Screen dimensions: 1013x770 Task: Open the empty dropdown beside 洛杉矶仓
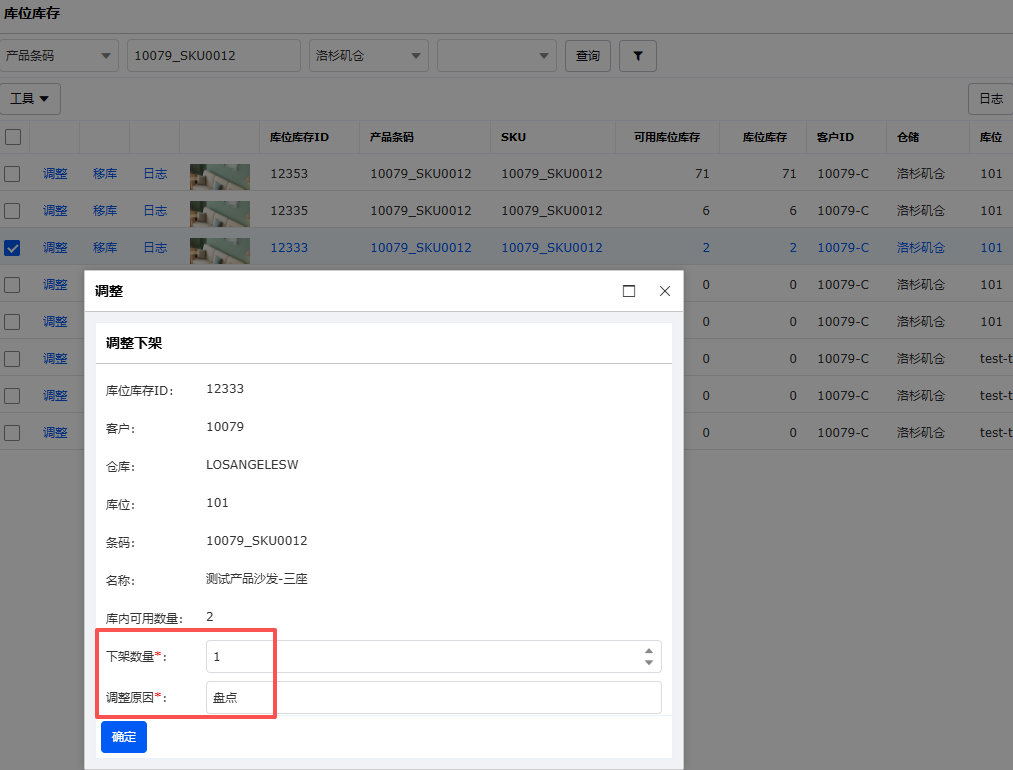[x=496, y=56]
